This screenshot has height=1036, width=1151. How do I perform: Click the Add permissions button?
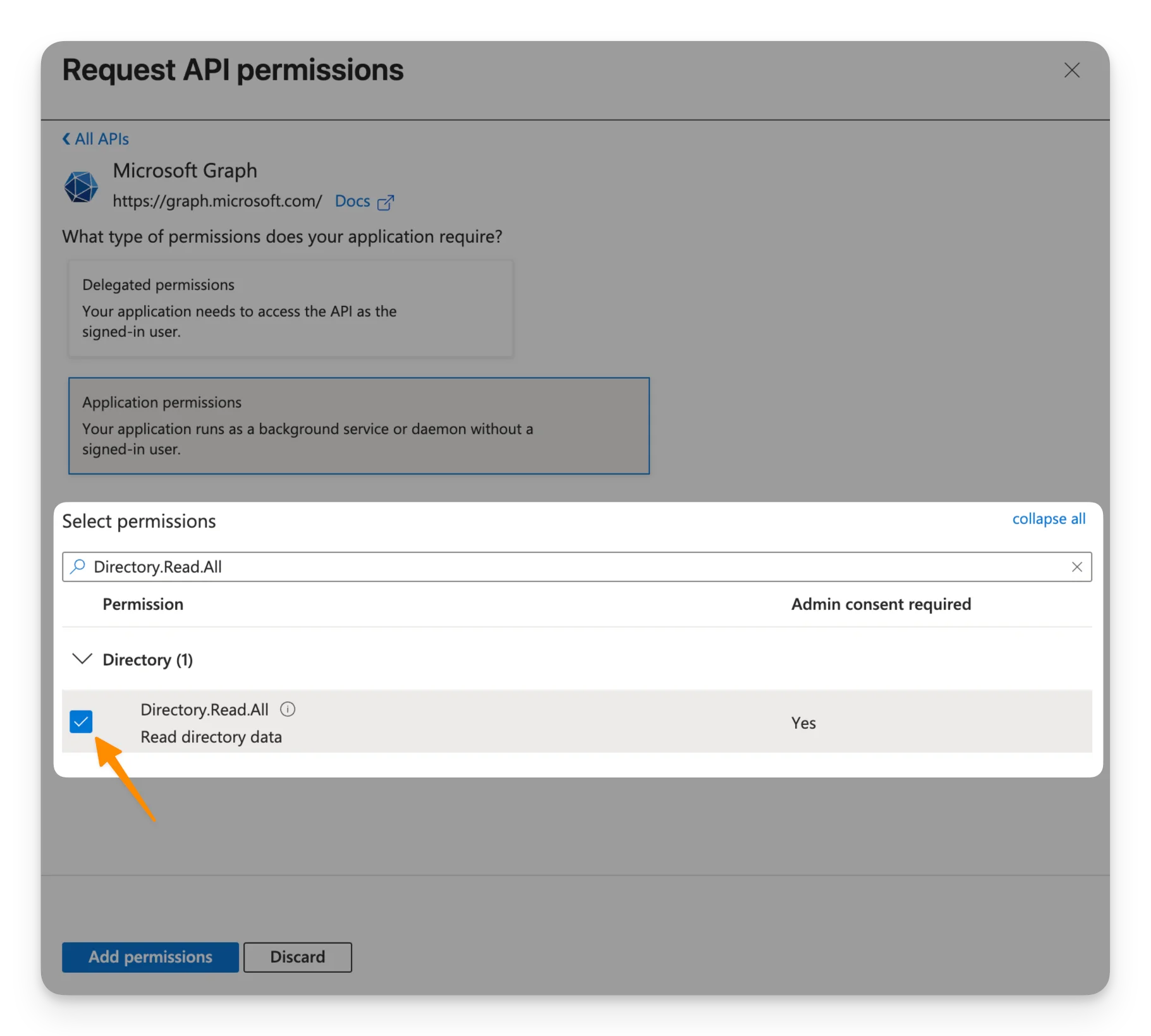pyautogui.click(x=150, y=957)
